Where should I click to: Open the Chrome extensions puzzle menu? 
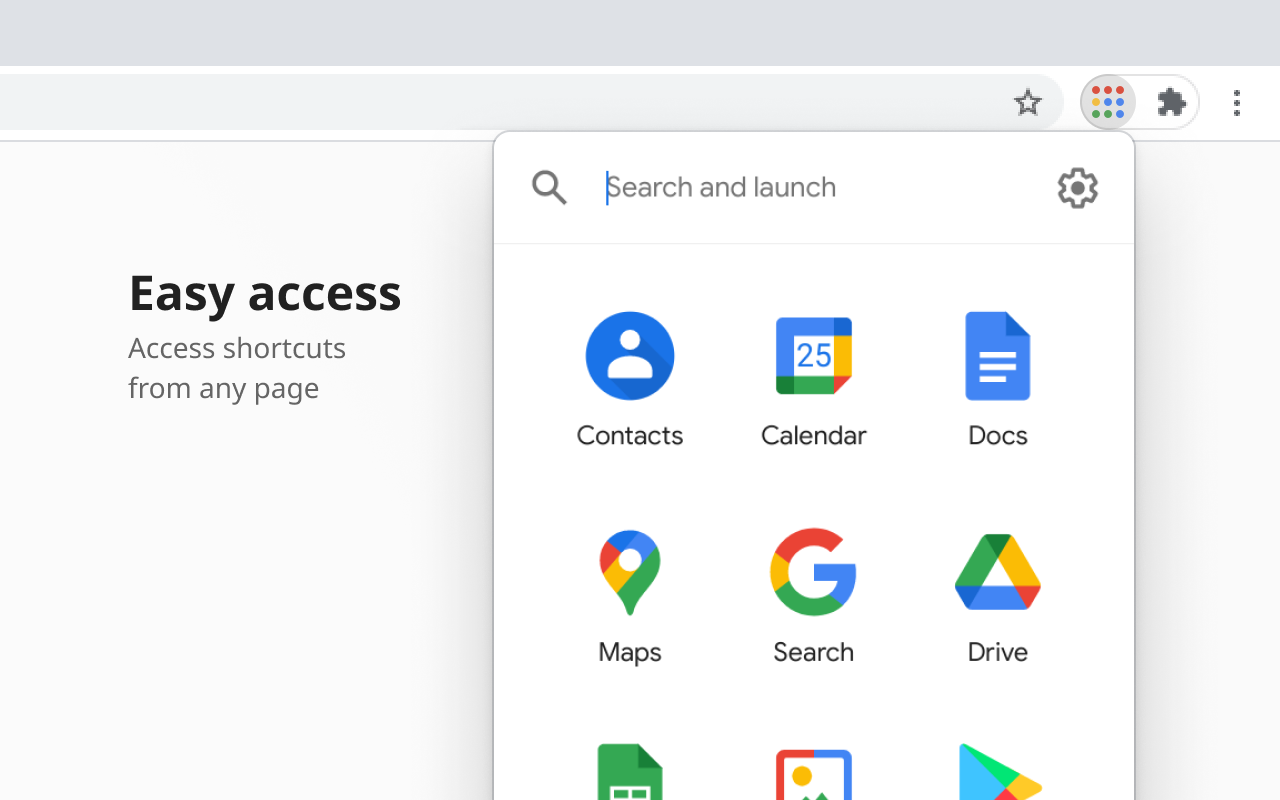1170,102
